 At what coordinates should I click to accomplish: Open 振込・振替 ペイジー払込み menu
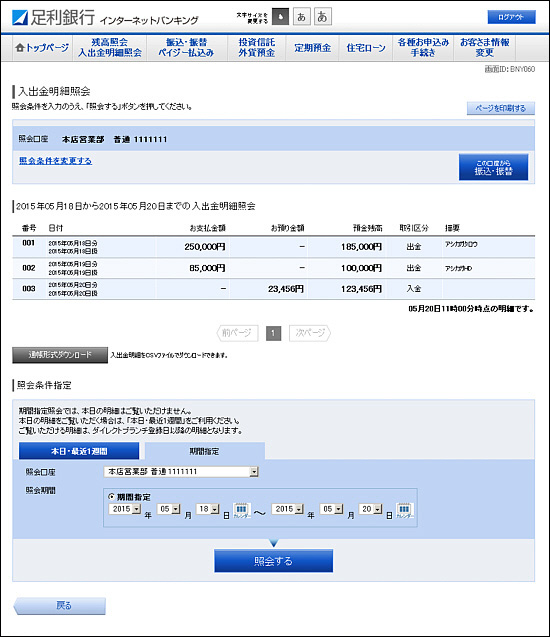pyautogui.click(x=186, y=48)
